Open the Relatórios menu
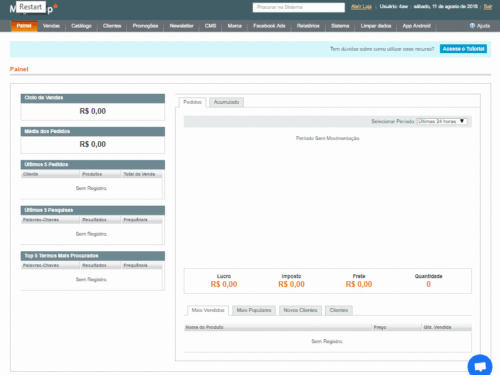This screenshot has height=375, width=500. pos(308,26)
